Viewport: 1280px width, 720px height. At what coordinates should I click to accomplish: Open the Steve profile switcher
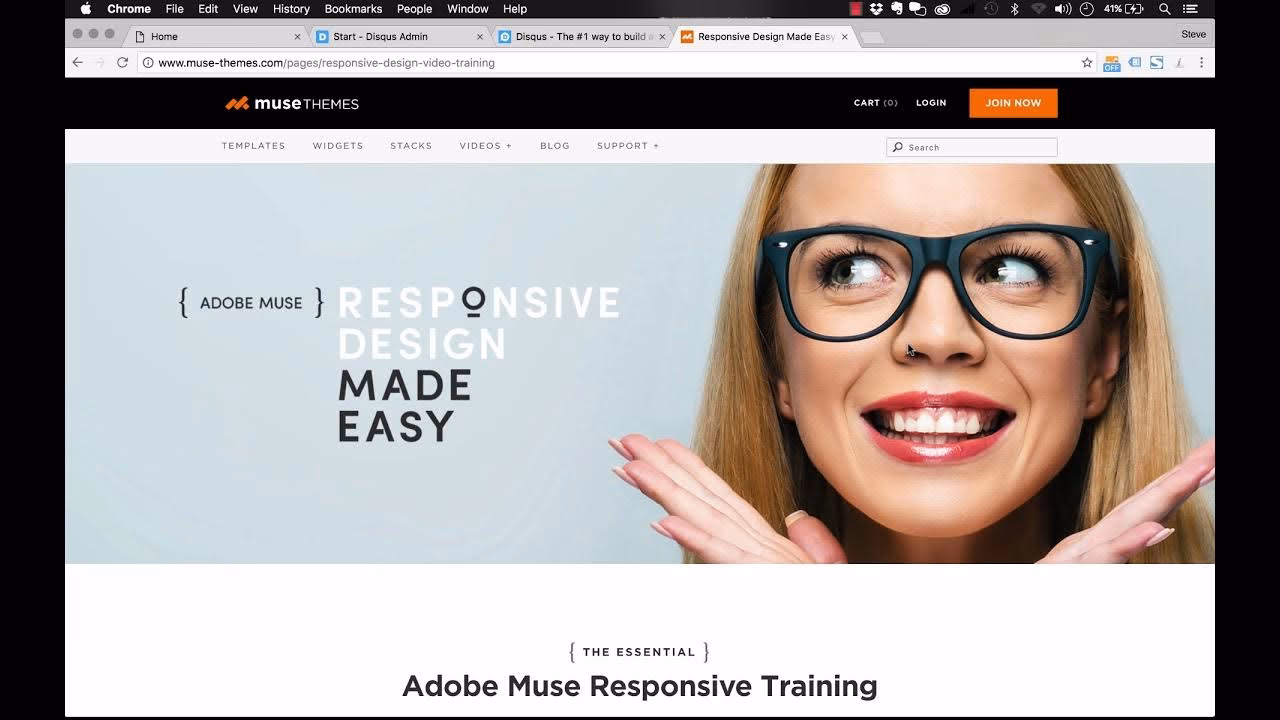pos(1193,34)
